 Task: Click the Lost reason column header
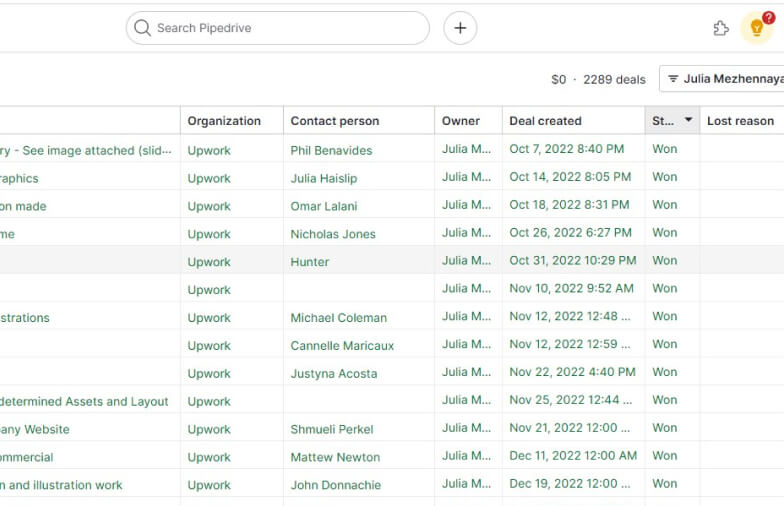pos(740,121)
